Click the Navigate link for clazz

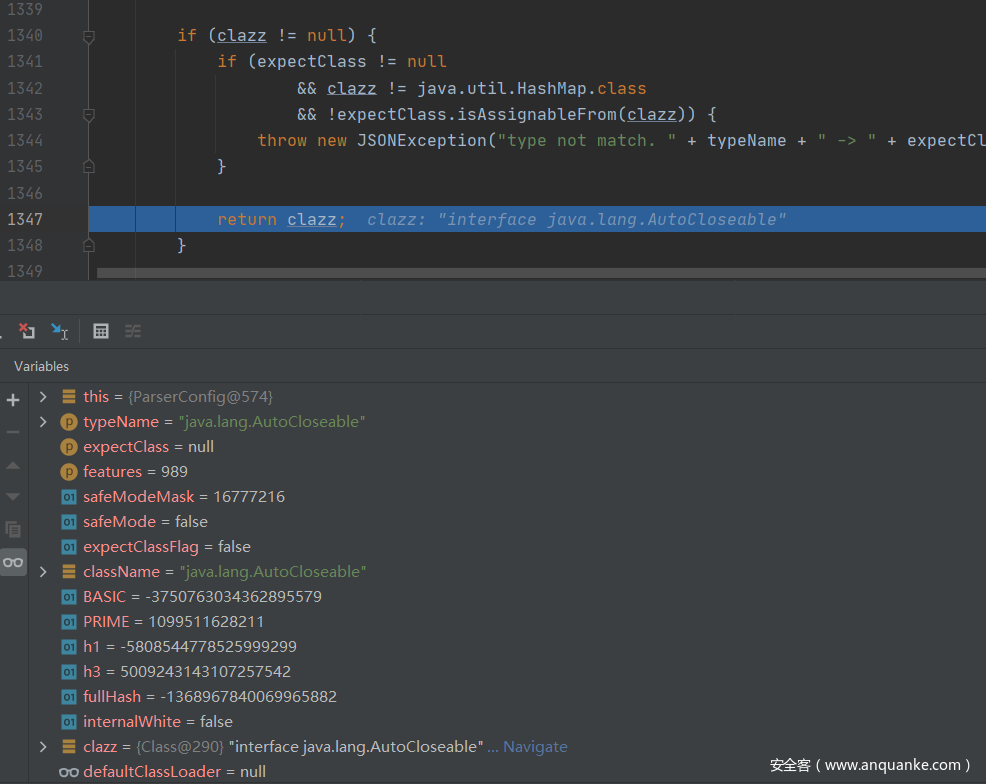coord(534,747)
